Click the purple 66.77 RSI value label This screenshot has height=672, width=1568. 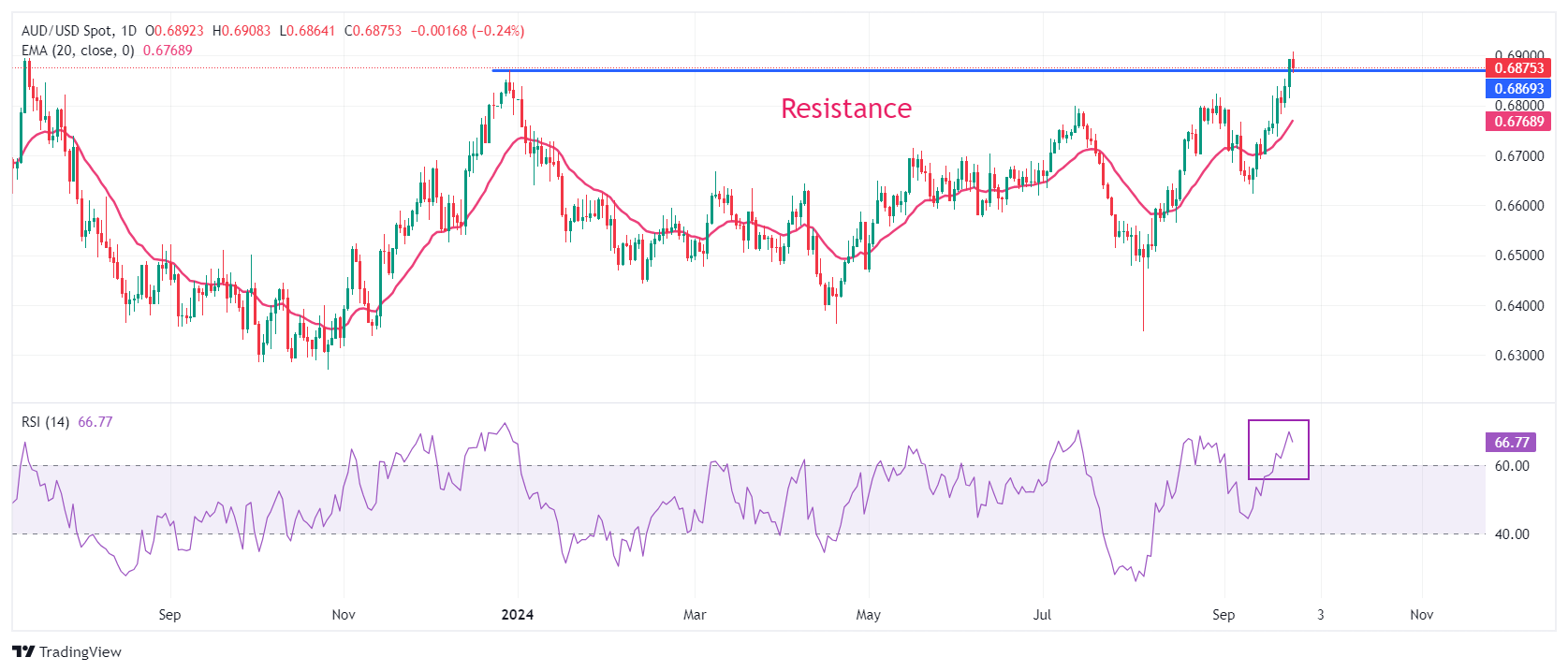click(x=1511, y=443)
